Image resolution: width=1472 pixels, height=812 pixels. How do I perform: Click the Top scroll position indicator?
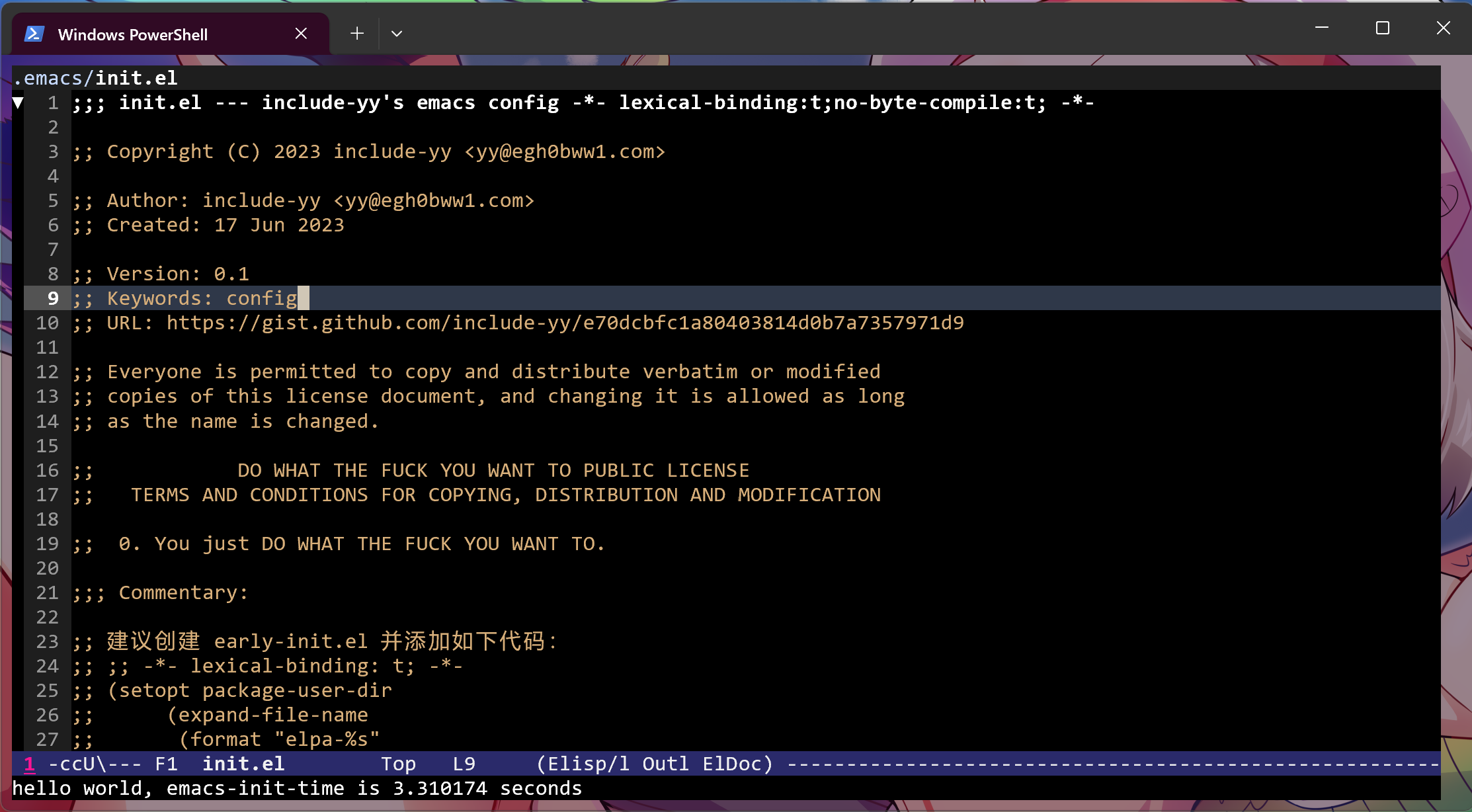pos(398,764)
